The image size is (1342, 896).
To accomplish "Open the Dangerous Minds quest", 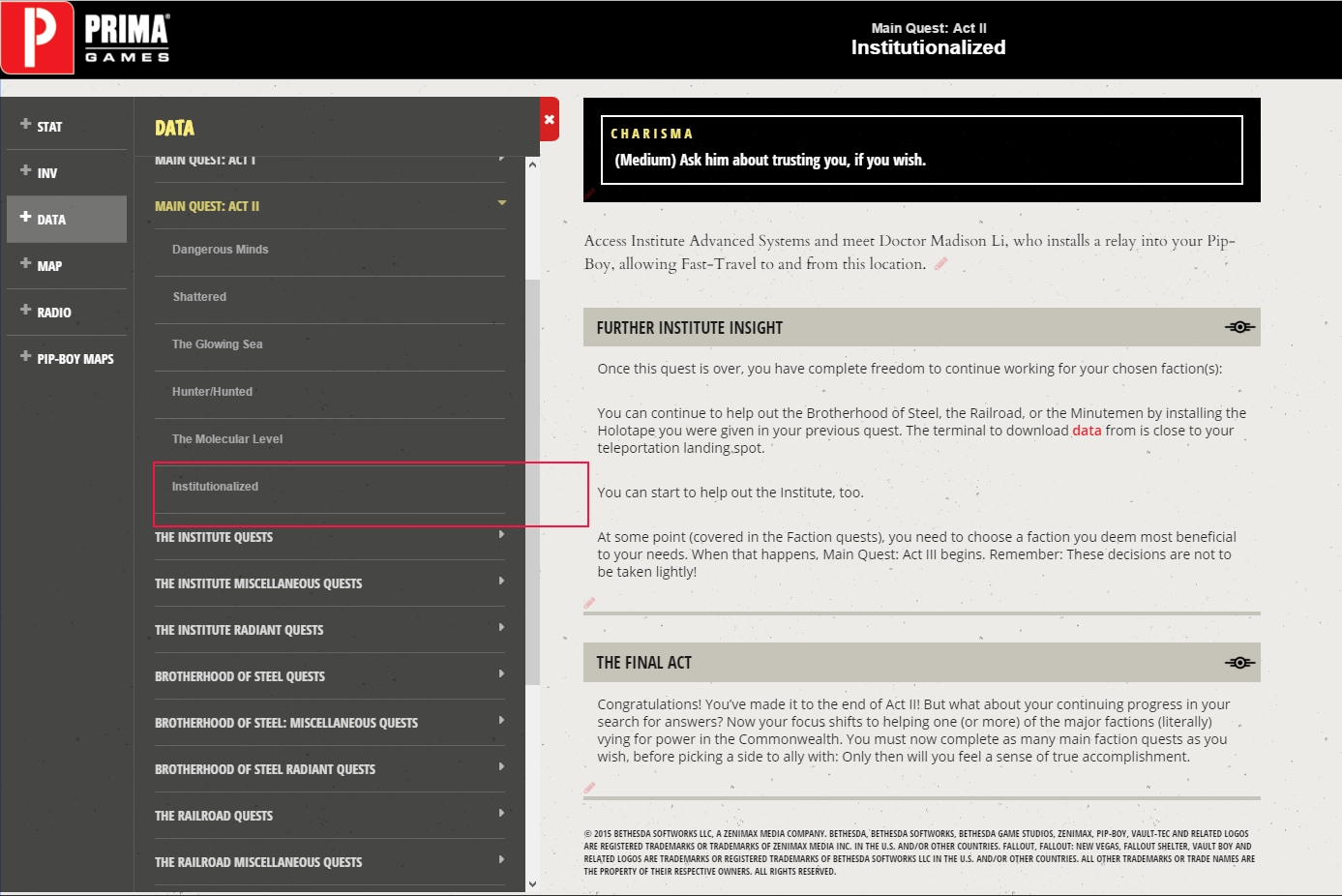I will [330, 250].
